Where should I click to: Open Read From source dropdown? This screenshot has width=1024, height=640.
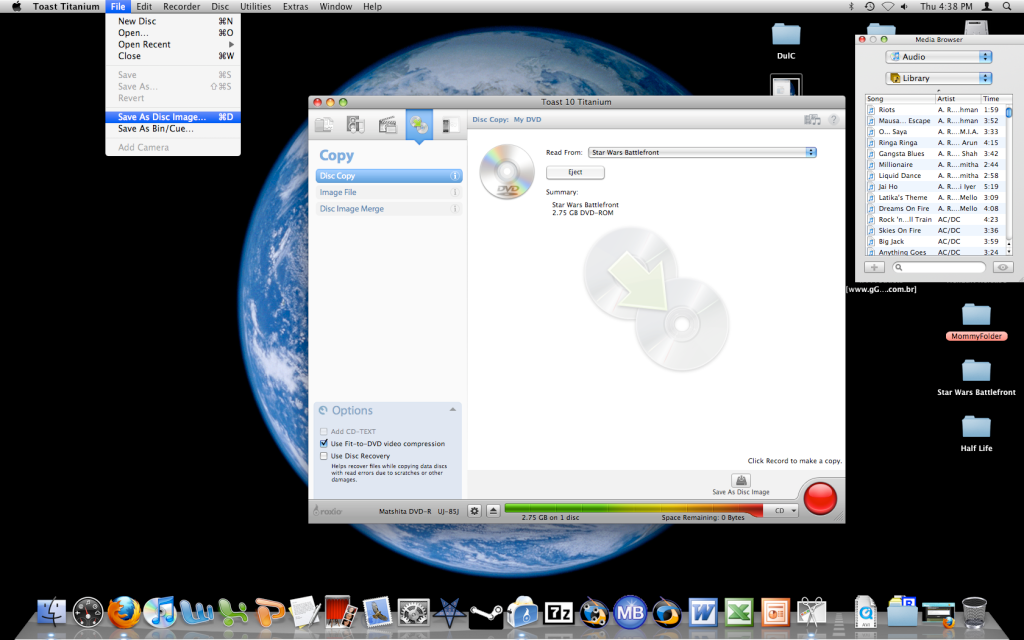tap(702, 152)
